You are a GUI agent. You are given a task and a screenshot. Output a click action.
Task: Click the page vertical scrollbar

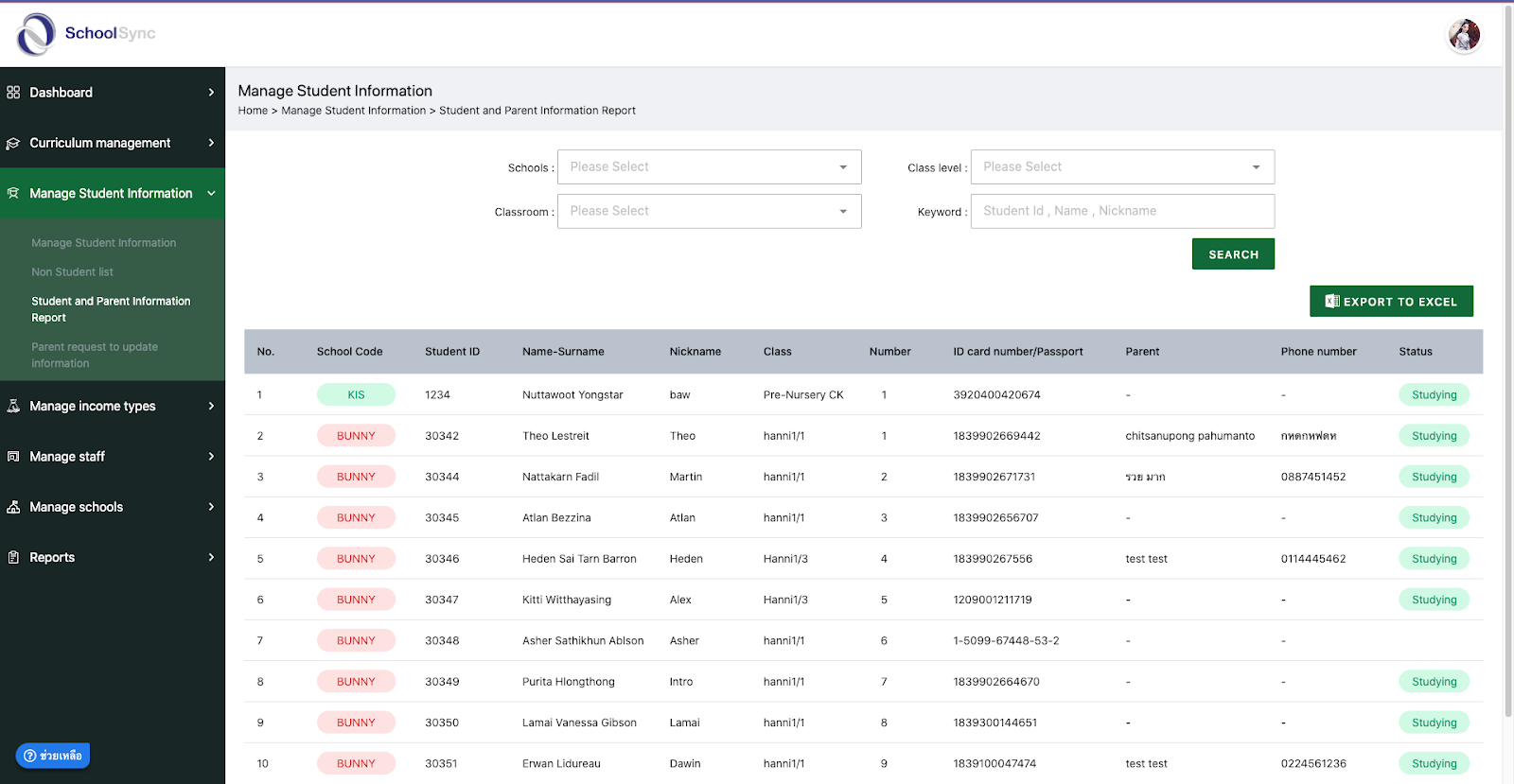1508,359
